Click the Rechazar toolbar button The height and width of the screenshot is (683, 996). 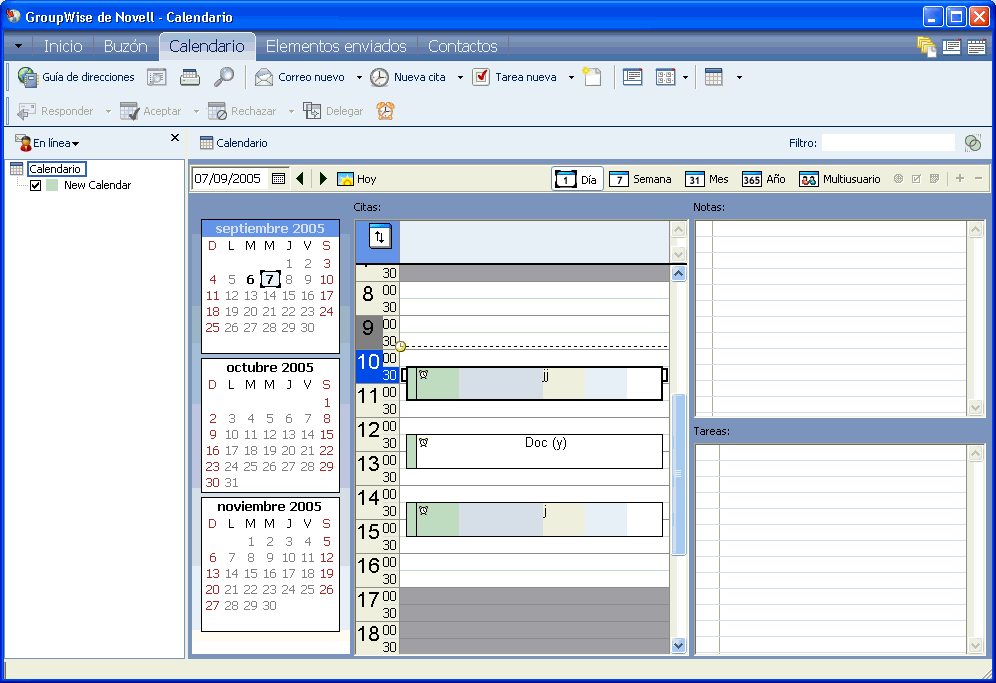click(242, 111)
